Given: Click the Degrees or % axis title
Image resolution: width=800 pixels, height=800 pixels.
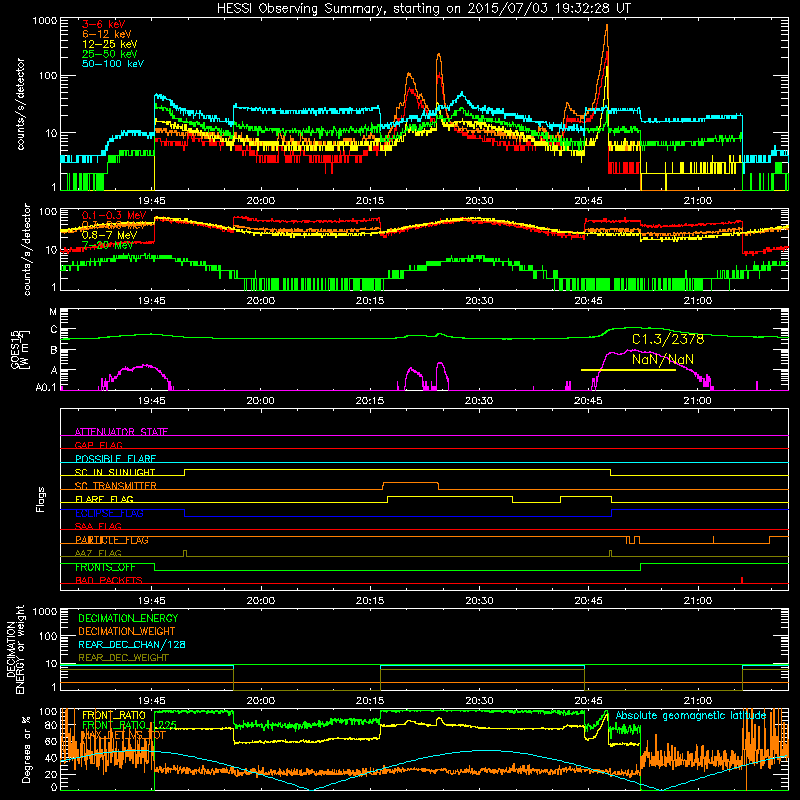Looking at the screenshot, I should [26, 749].
